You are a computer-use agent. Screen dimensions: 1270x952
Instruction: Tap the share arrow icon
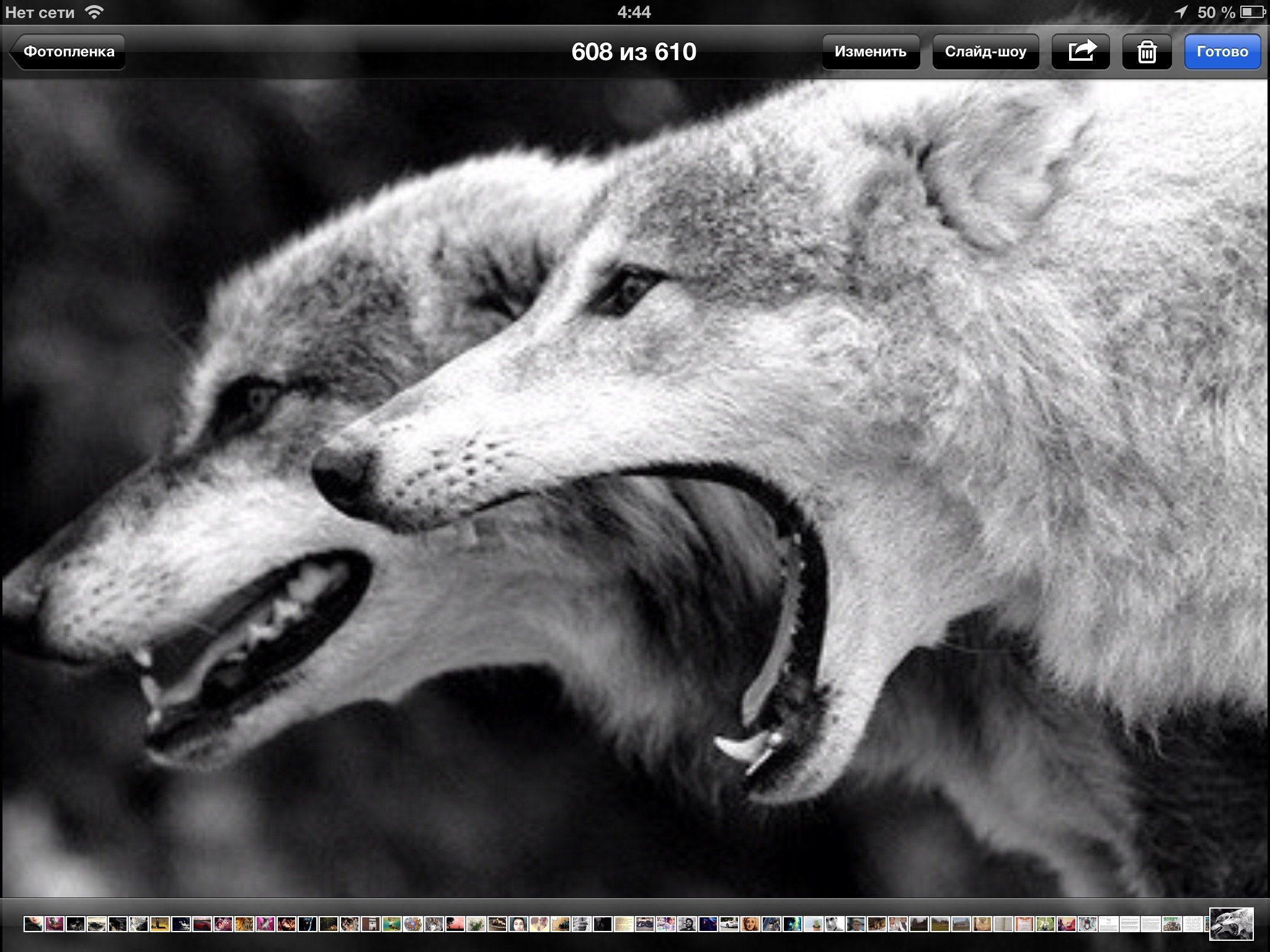(1081, 51)
